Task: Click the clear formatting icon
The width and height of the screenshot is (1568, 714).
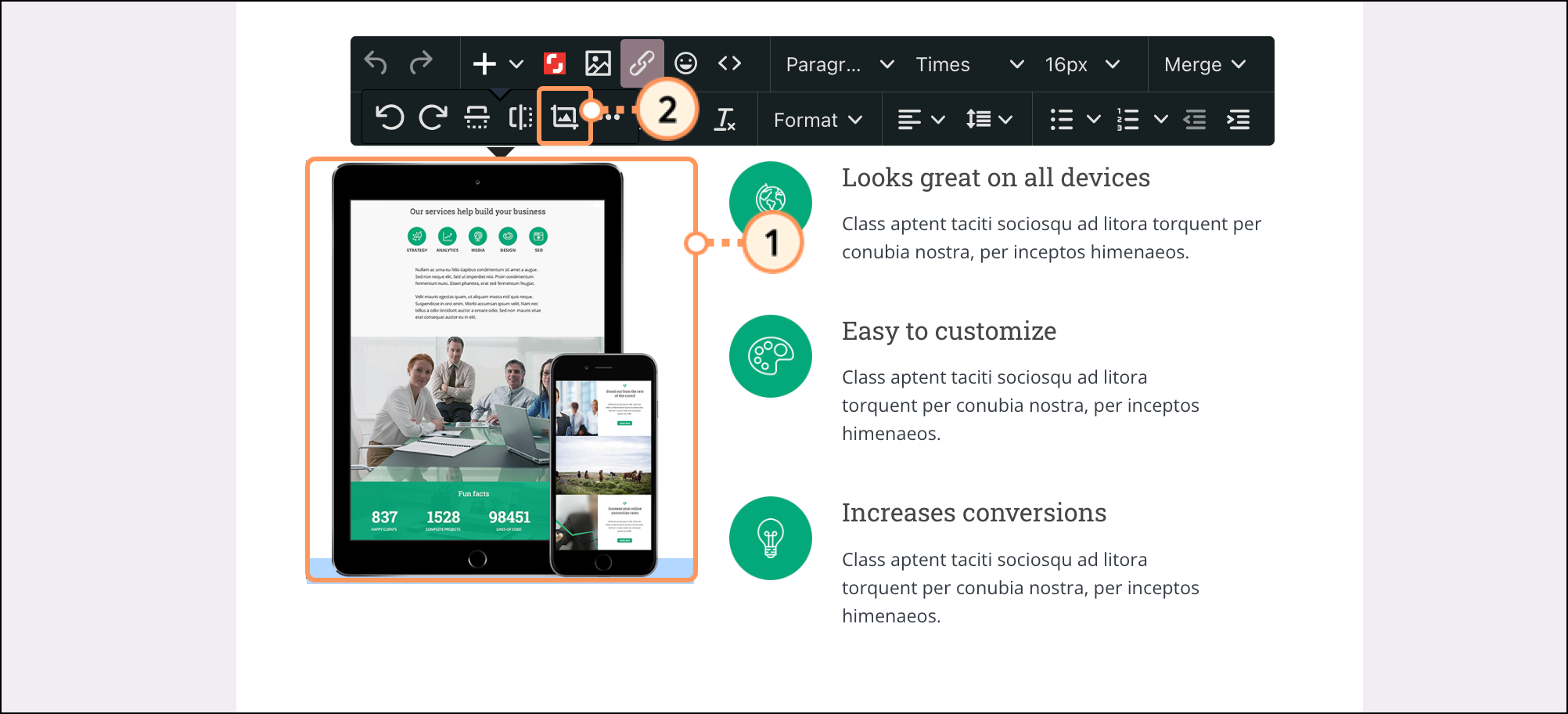Action: [x=725, y=119]
